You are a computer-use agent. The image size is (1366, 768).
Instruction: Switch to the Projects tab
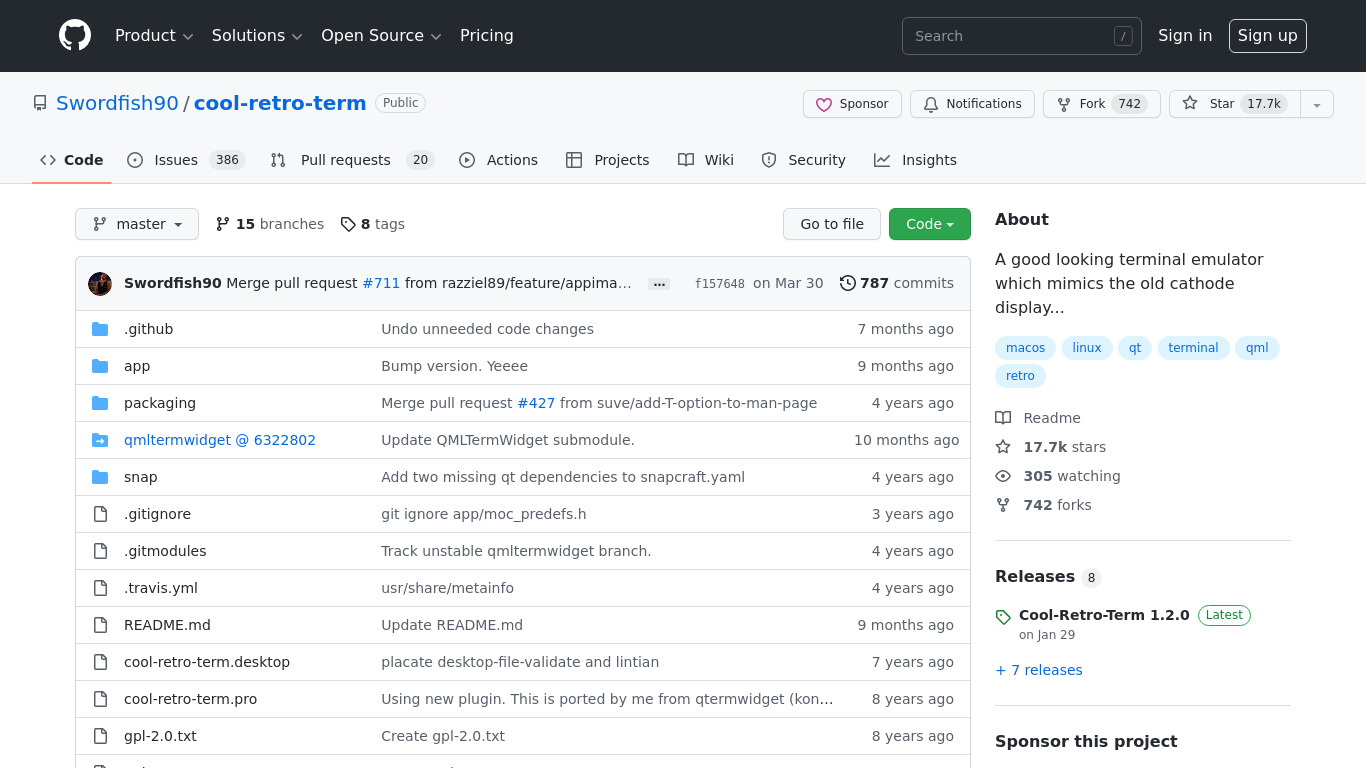(x=607, y=160)
